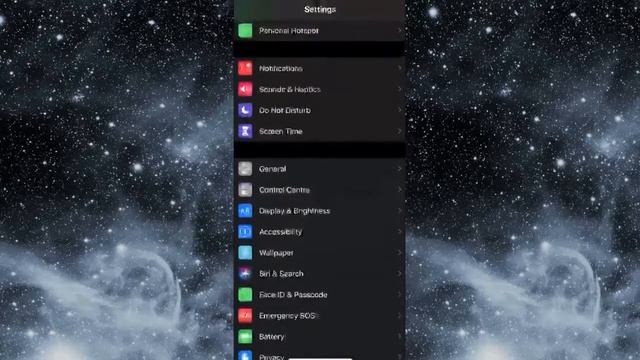Viewport: 640px width, 360px height.
Task: Open the Personal Hotspot text label
Action: pos(289,31)
